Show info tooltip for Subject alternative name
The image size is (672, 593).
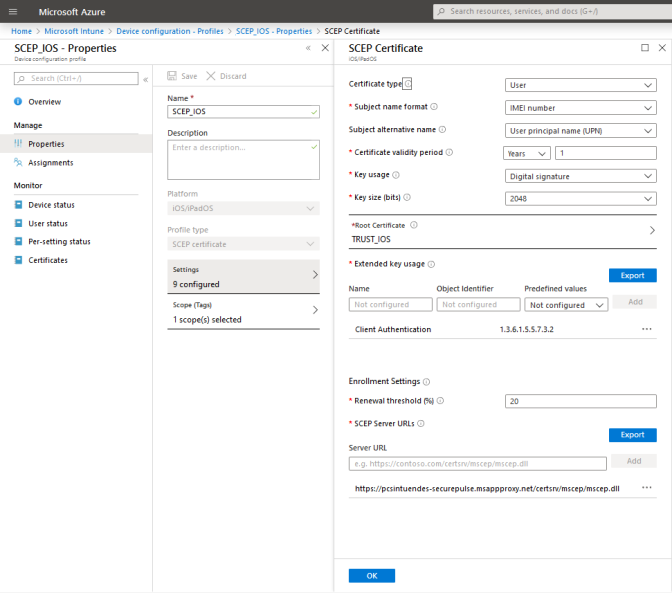click(442, 129)
